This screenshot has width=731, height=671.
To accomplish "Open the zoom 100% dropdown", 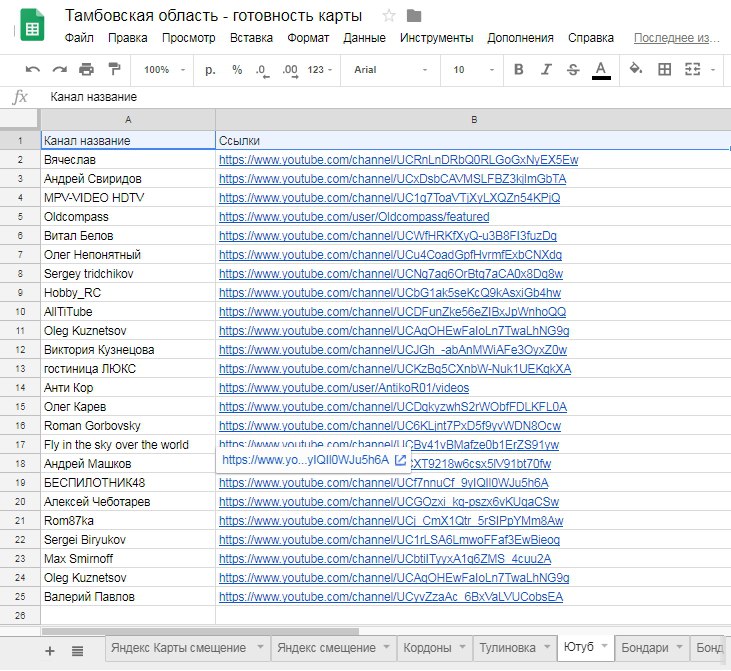I will click(x=164, y=69).
